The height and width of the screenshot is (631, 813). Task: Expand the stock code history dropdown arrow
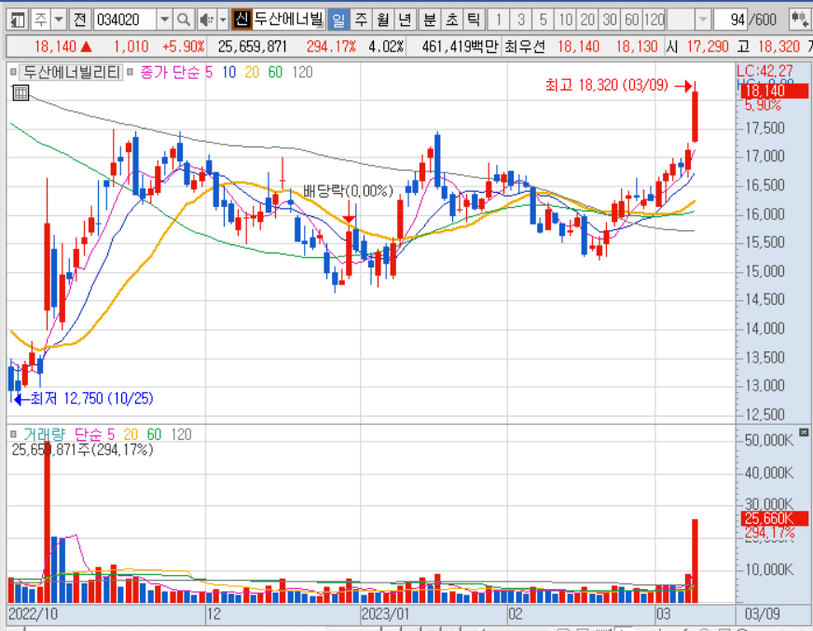click(164, 20)
